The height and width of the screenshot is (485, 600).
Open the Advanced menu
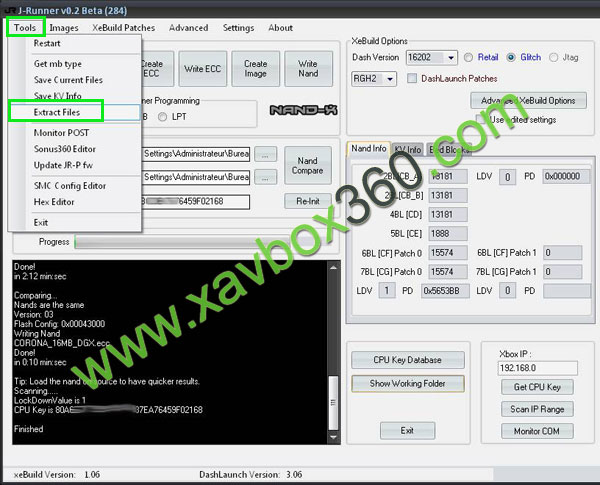(189, 28)
